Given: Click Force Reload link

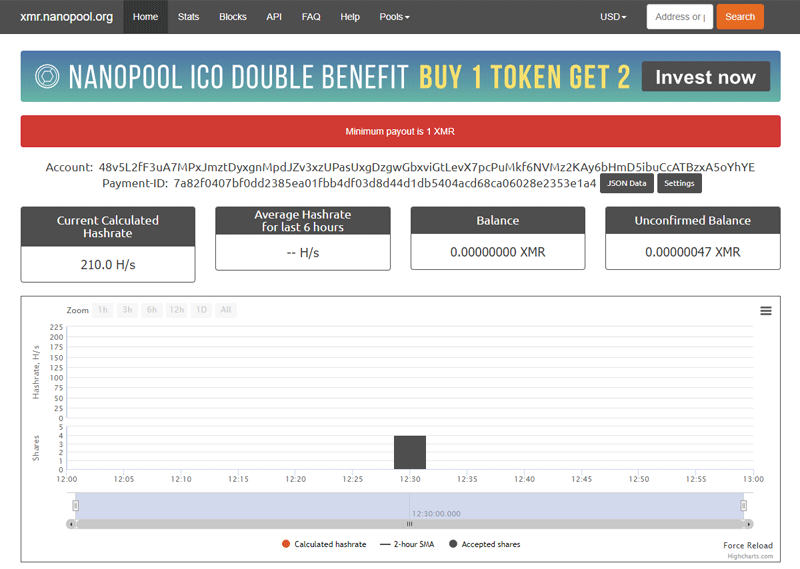Looking at the screenshot, I should click(747, 546).
